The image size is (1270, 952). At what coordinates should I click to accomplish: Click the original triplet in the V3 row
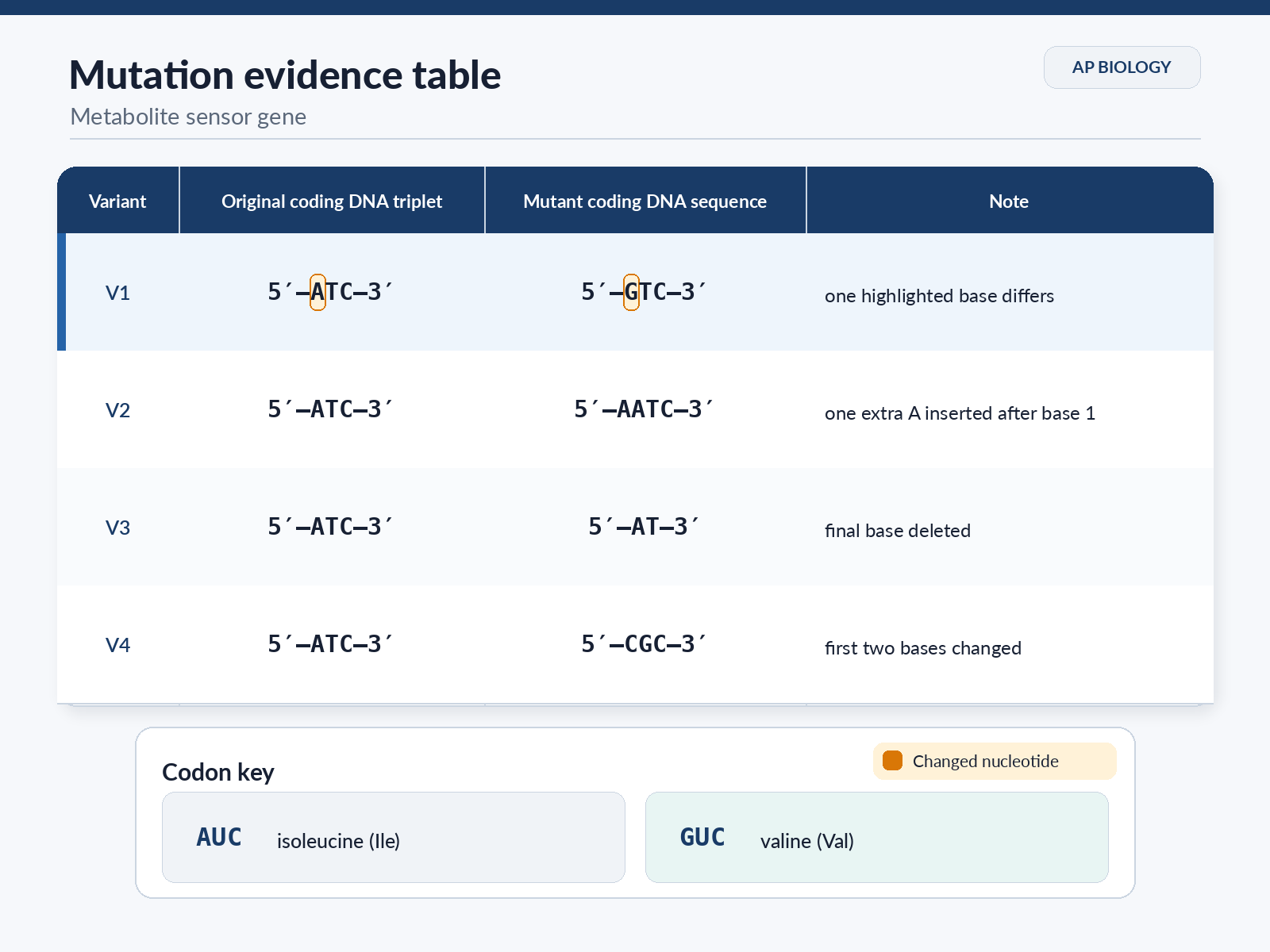point(330,527)
